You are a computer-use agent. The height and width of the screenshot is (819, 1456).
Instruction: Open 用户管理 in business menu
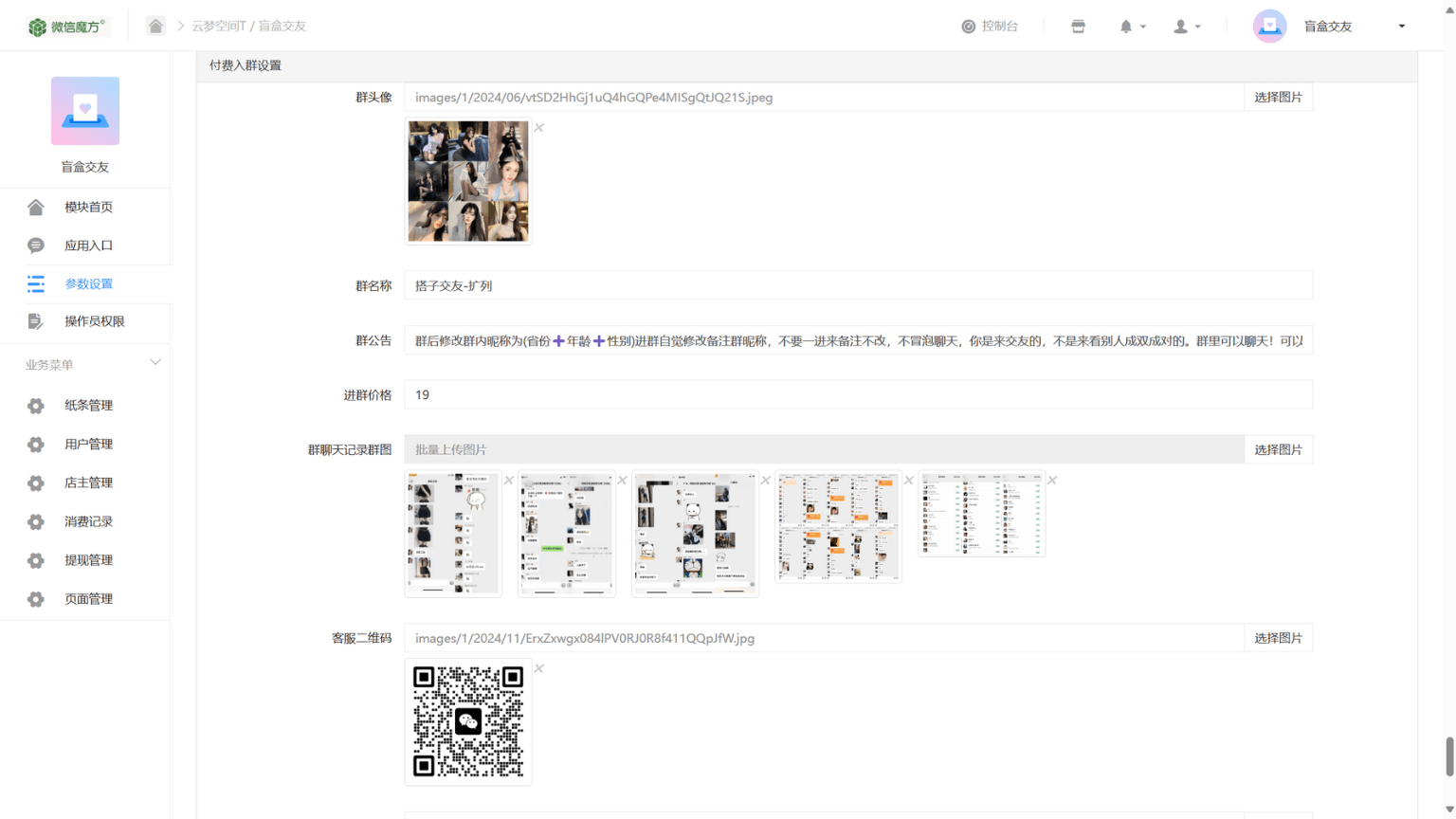pos(88,445)
